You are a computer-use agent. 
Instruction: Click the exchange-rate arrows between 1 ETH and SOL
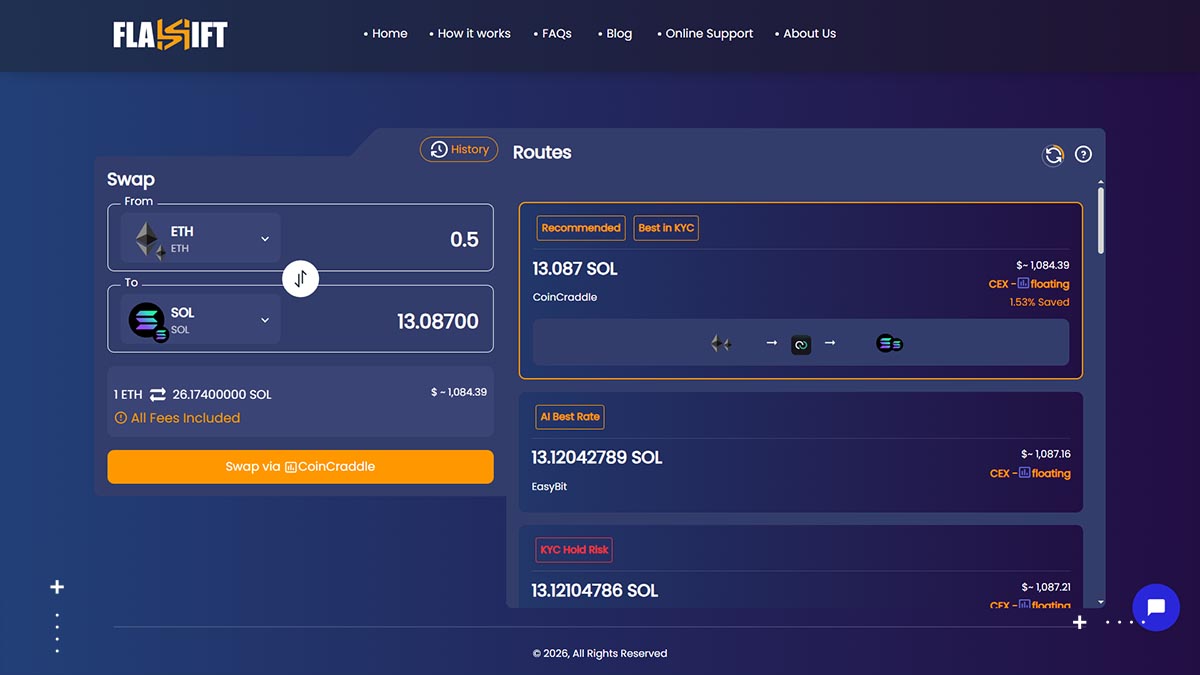point(156,394)
